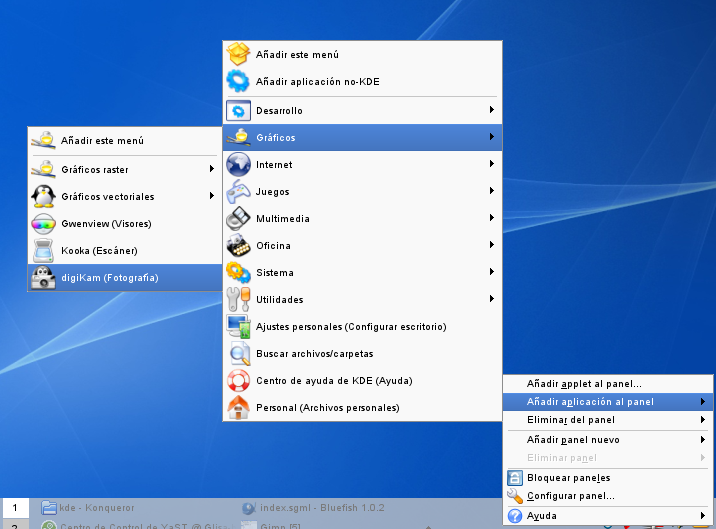
Task: Select Añadir applet al panel
Action: (x=584, y=384)
